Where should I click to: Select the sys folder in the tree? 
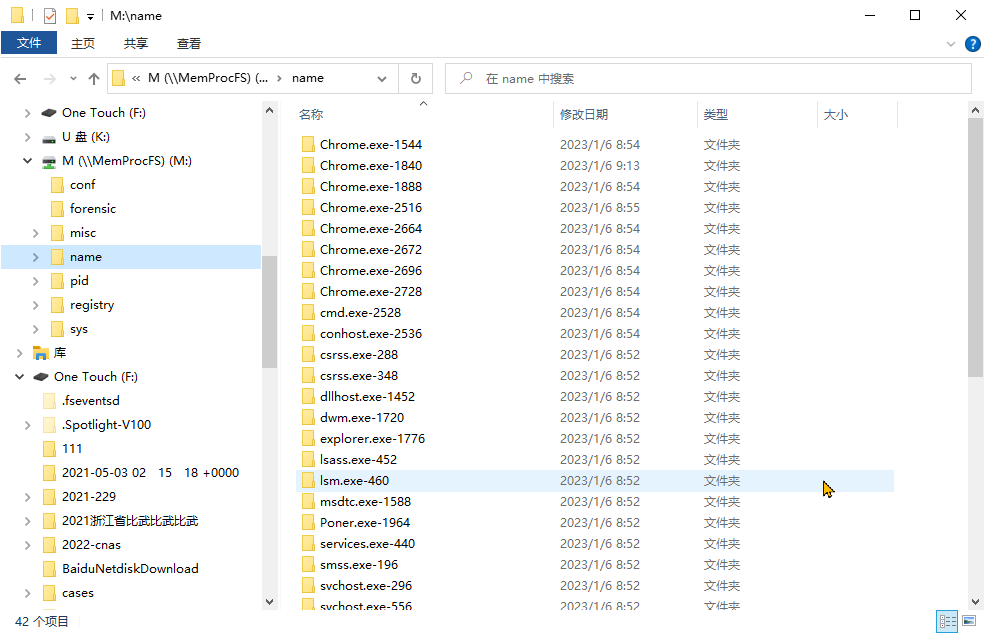tap(79, 329)
